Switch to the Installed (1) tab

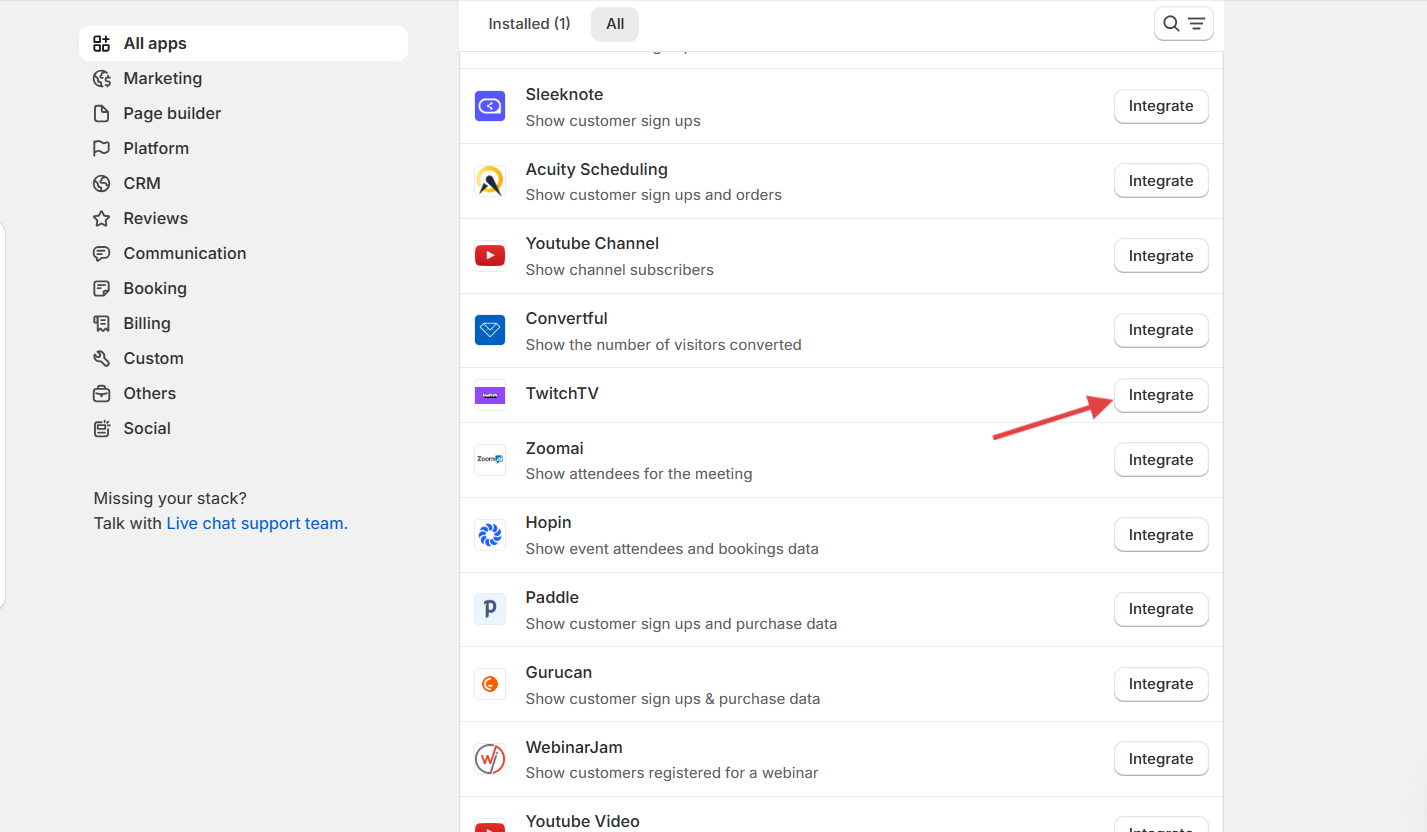pos(529,24)
